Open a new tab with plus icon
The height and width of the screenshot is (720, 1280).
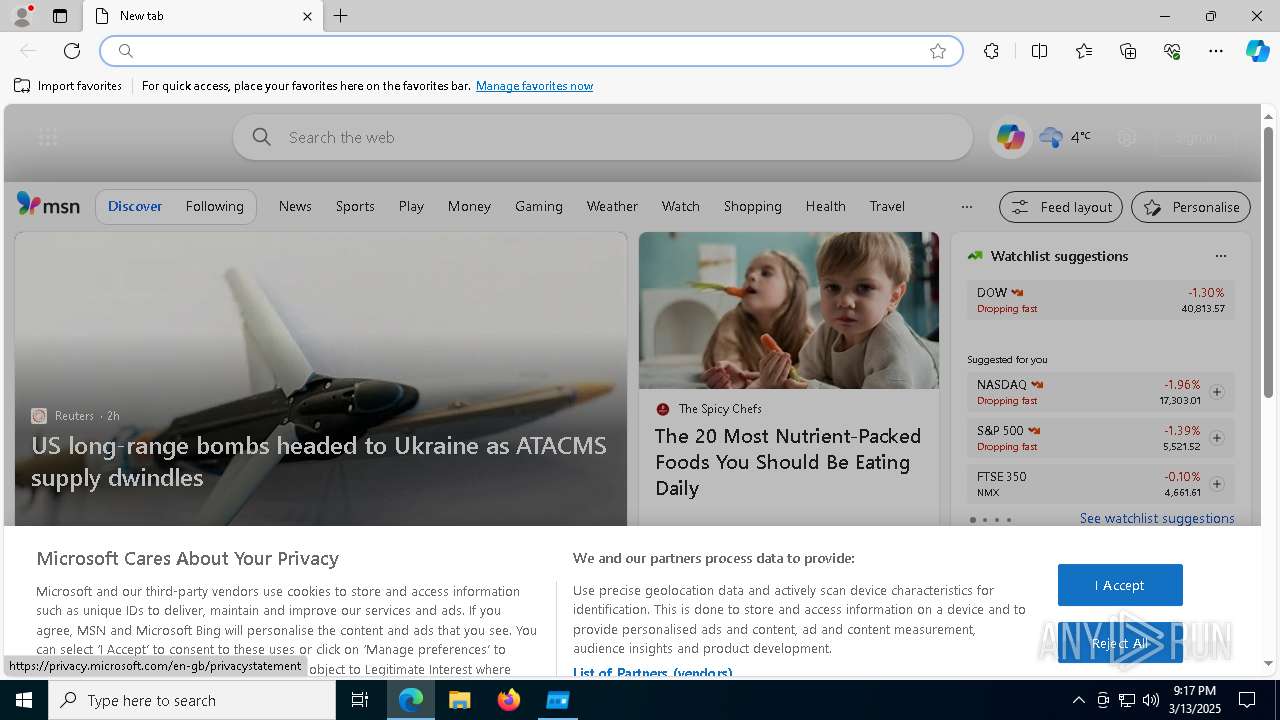click(340, 16)
